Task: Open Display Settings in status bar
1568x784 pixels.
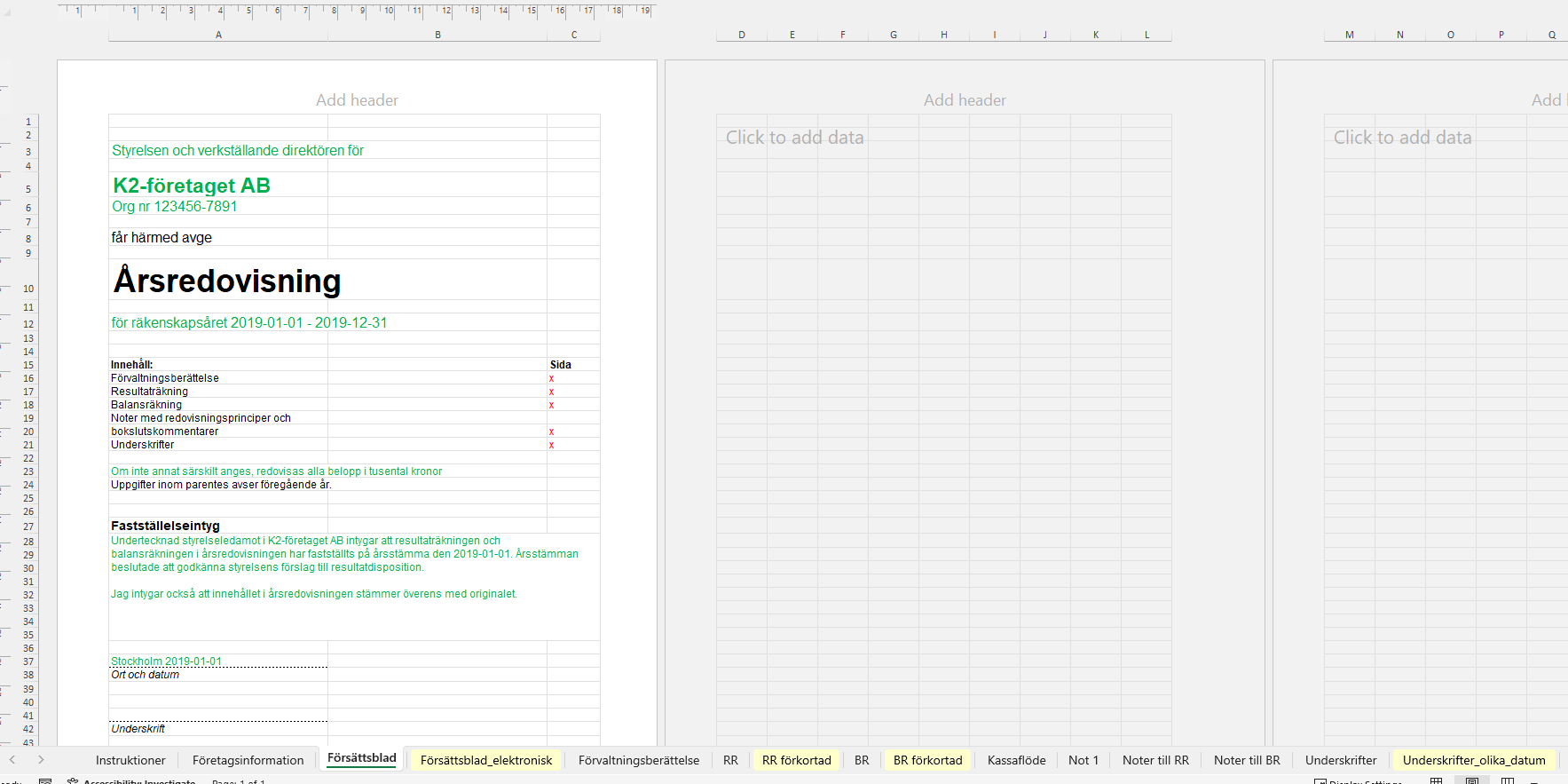Action: tap(1358, 781)
